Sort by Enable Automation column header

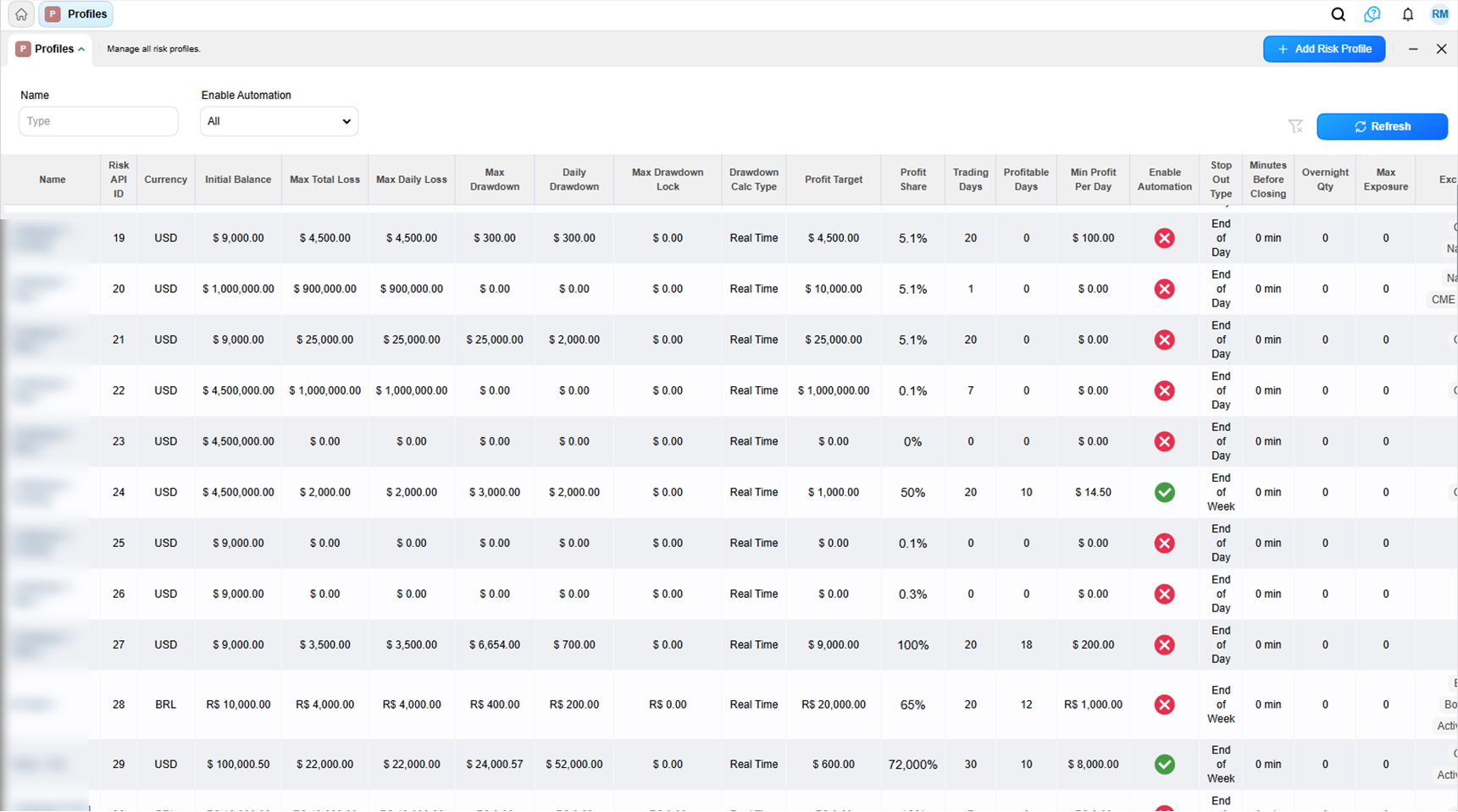(1164, 180)
